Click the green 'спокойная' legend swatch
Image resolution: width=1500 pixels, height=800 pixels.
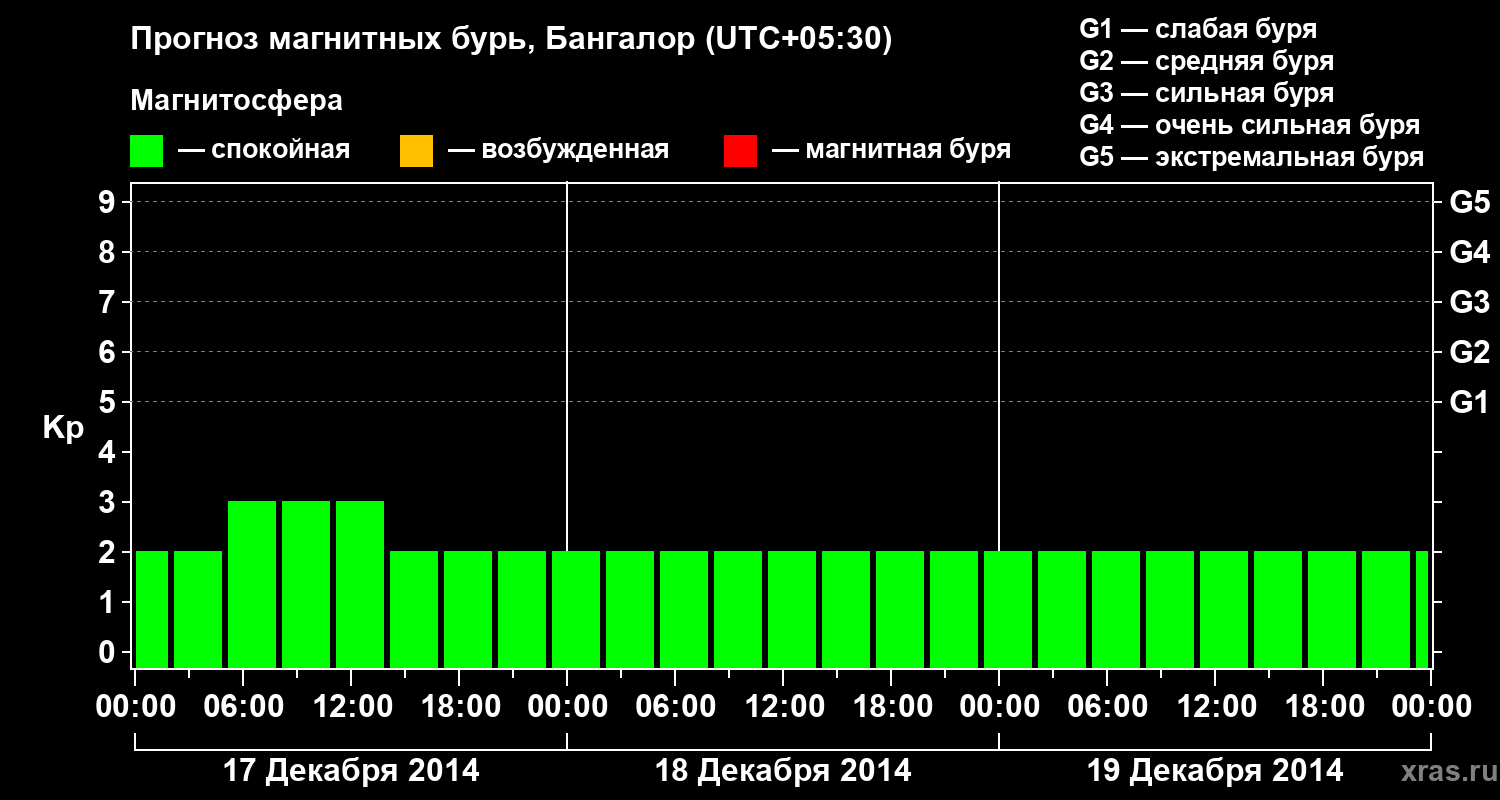[147, 151]
